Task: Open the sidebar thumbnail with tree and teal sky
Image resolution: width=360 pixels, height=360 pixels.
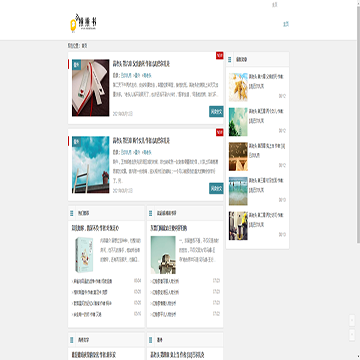Action: coord(238,122)
